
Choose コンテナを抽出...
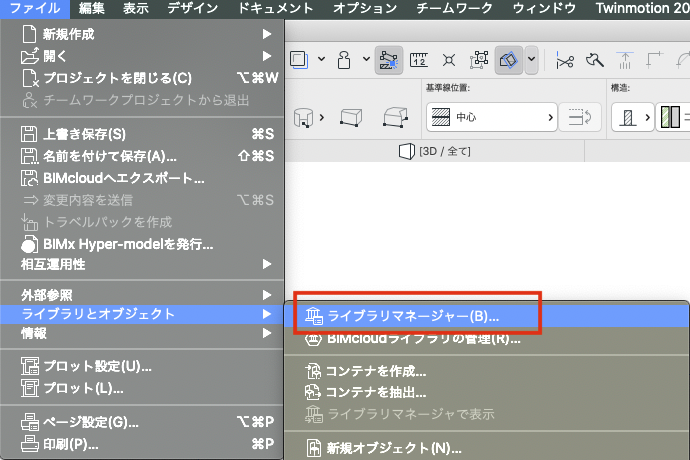coord(487,392)
